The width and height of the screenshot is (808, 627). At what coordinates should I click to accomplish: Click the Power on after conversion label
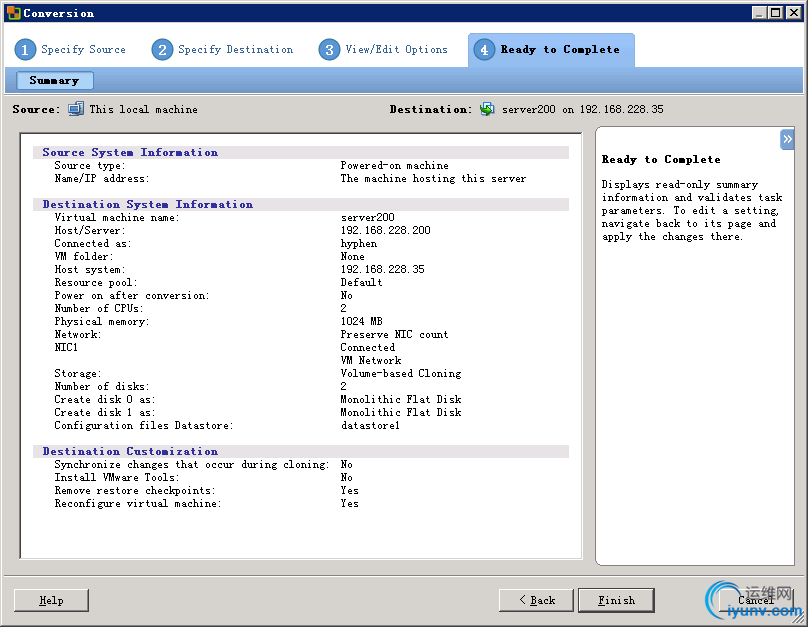point(132,295)
